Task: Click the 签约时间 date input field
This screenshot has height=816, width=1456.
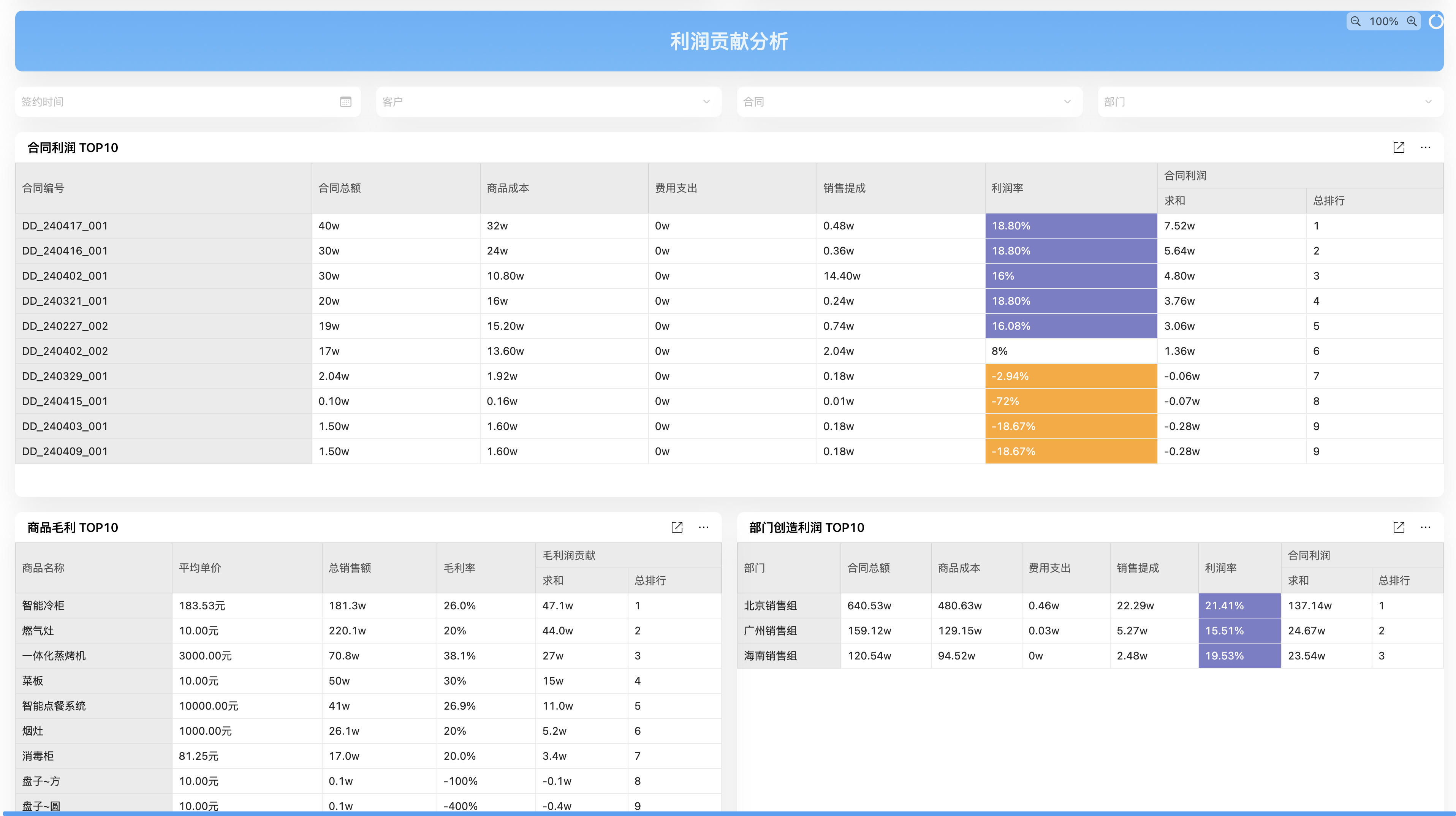Action: coord(188,102)
